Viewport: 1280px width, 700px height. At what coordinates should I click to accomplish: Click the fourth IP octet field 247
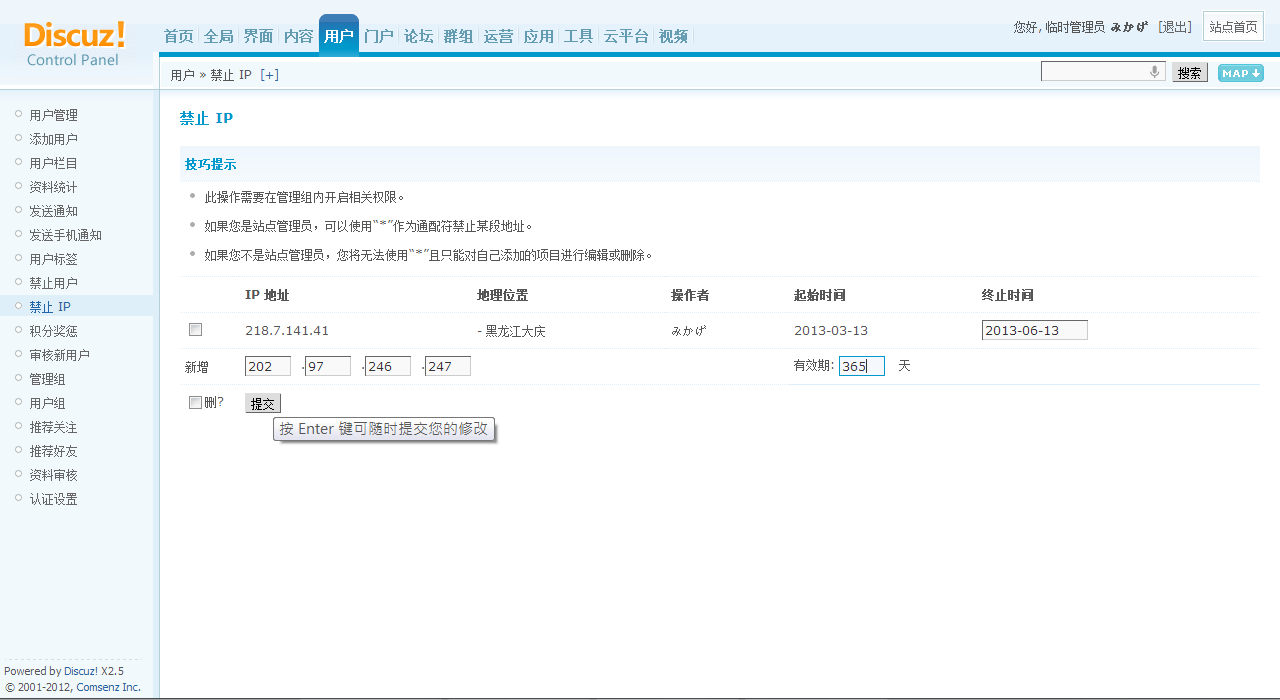pos(448,366)
